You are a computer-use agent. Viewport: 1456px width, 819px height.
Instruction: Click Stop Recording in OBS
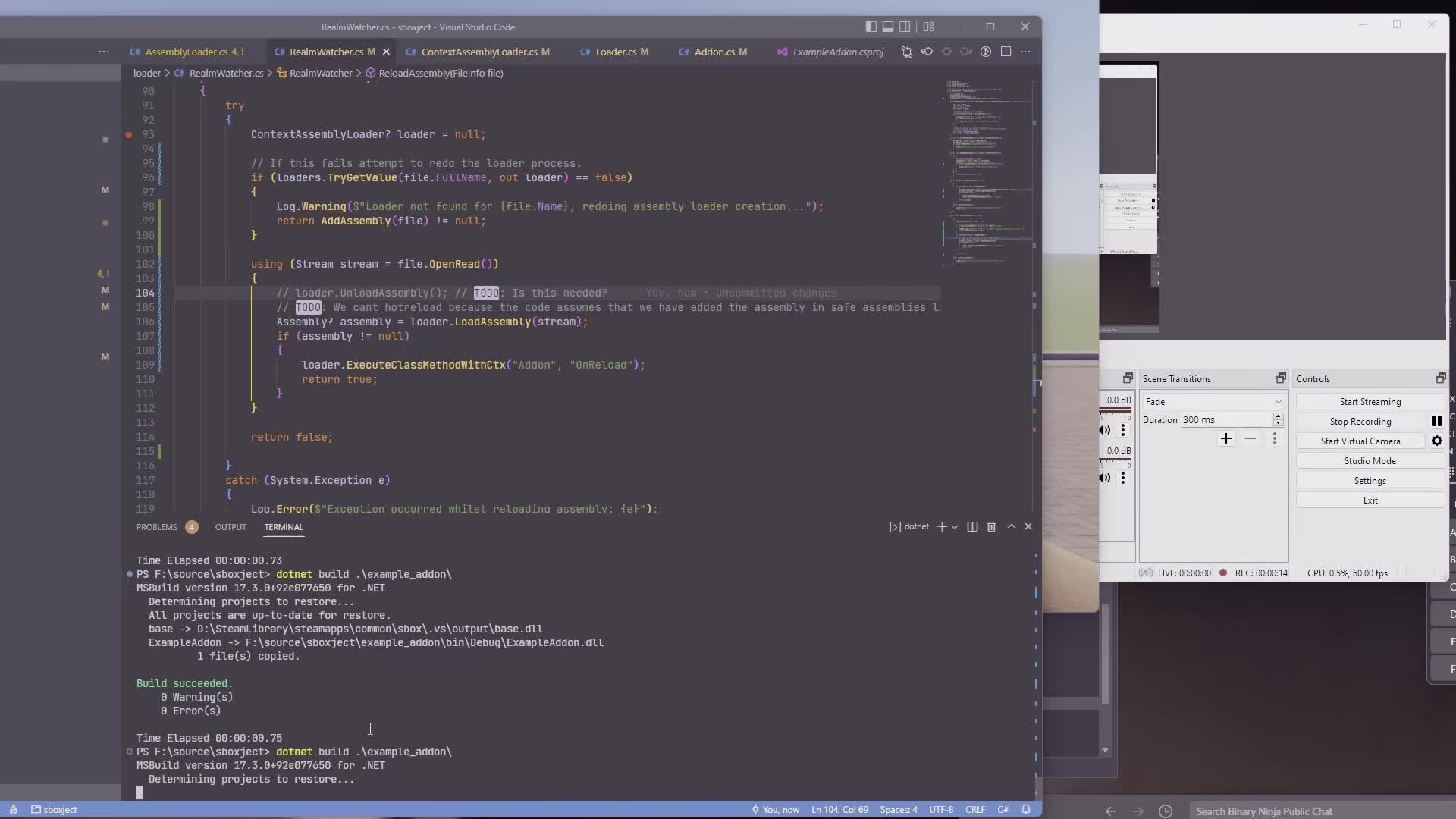pos(1360,422)
